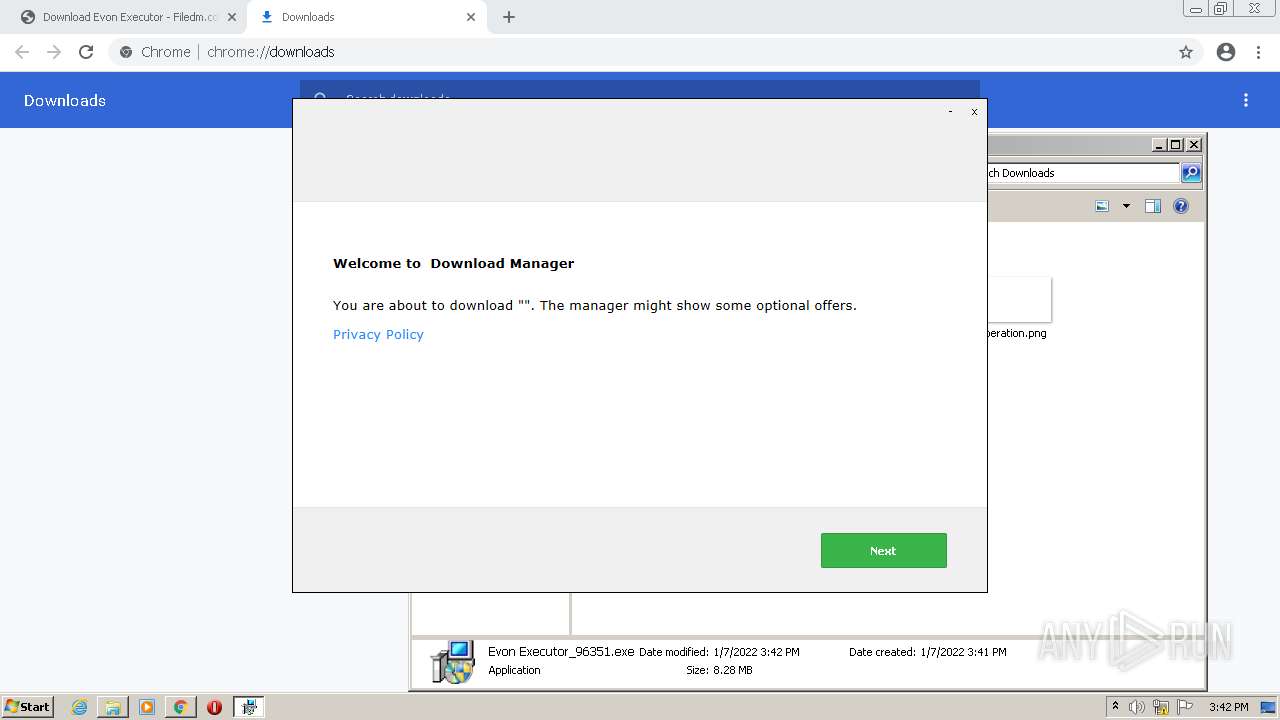Click the Welcome to Download Manager heading

coord(453,264)
